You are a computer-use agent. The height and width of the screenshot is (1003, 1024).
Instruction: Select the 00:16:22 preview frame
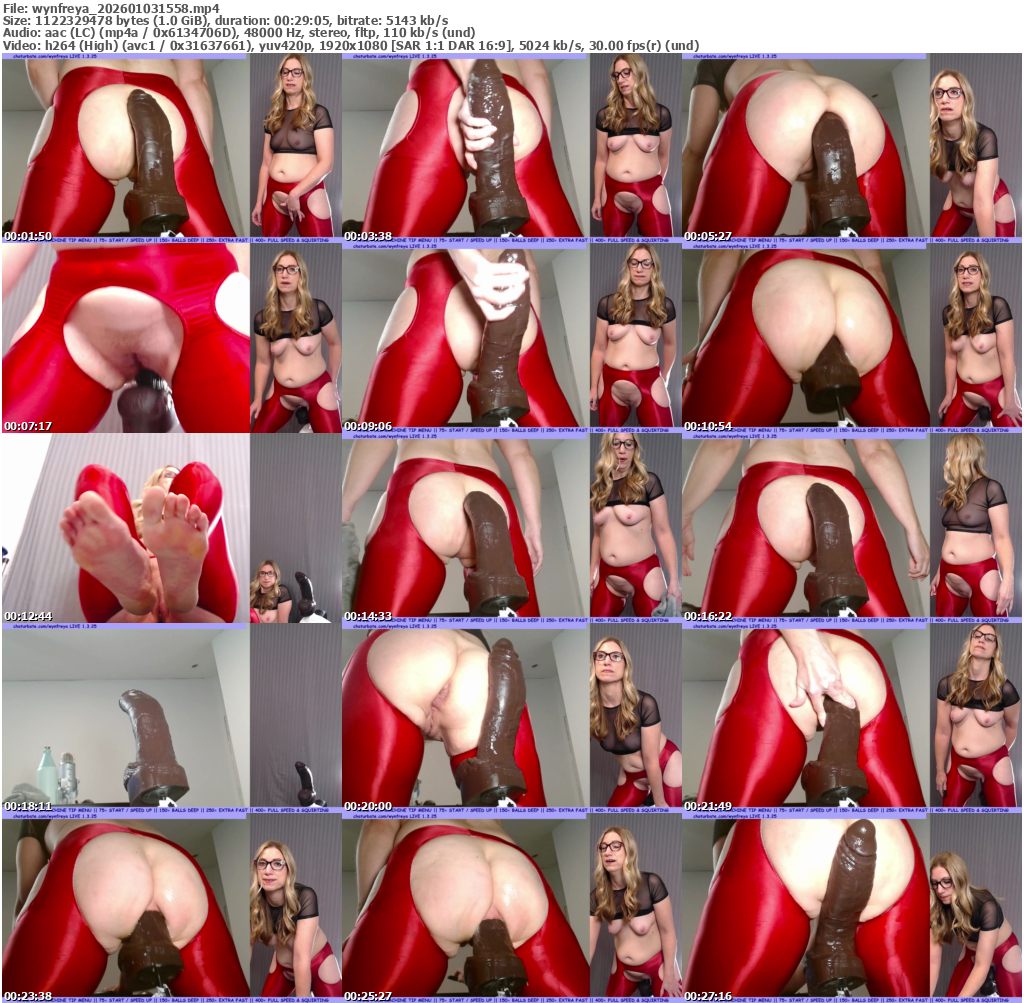(851, 528)
